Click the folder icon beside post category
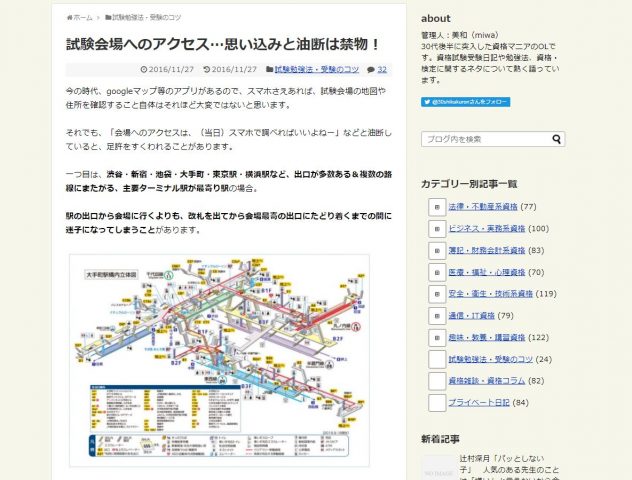Viewport: 632px width, 480px height. click(270, 69)
